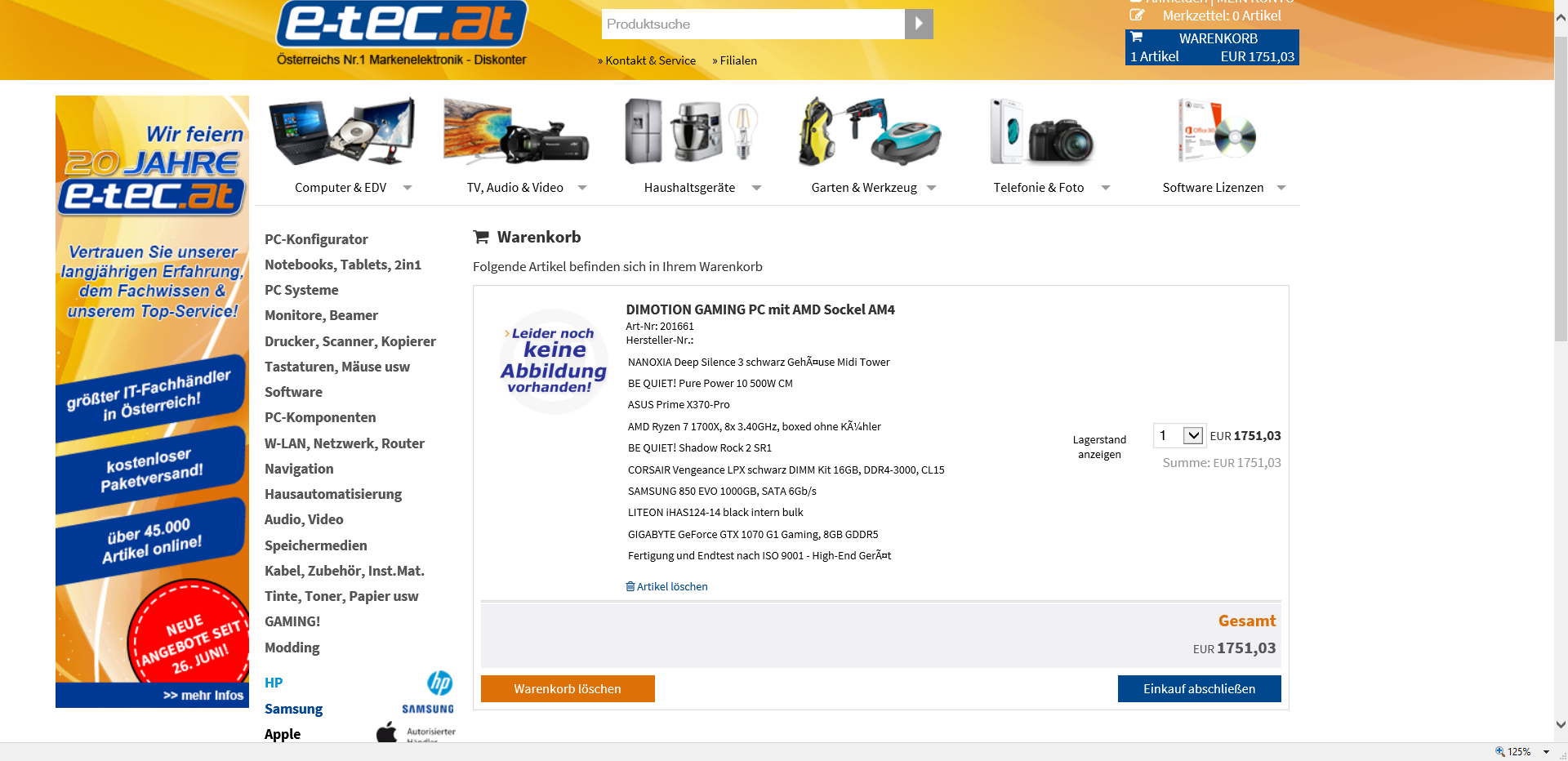
Task: Click the Einkauf abschließen button
Action: (1199, 688)
